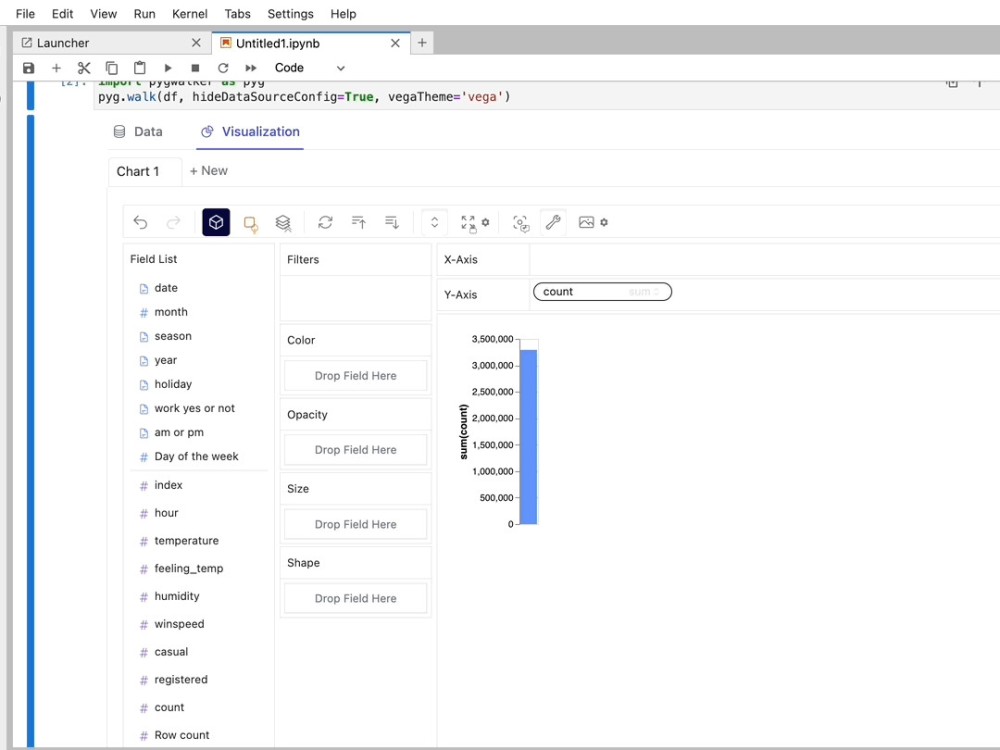Open the export image settings gear

click(x=604, y=222)
